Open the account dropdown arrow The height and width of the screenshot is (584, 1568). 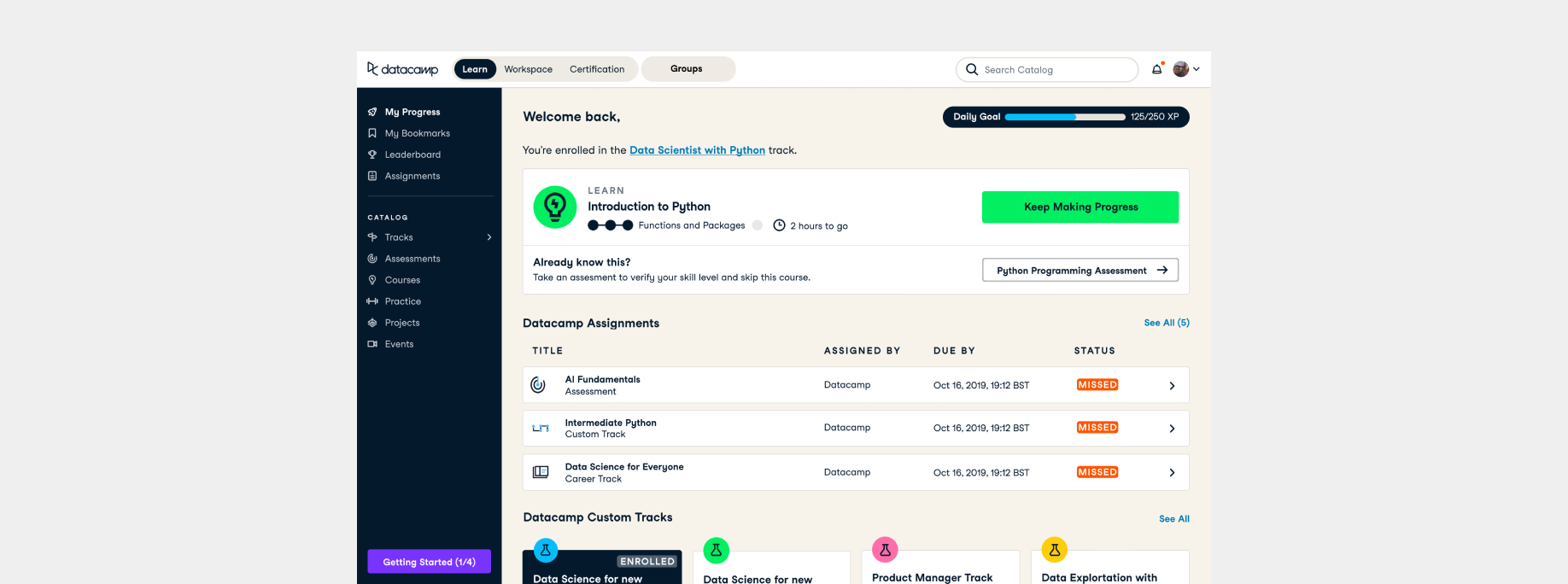point(1196,69)
